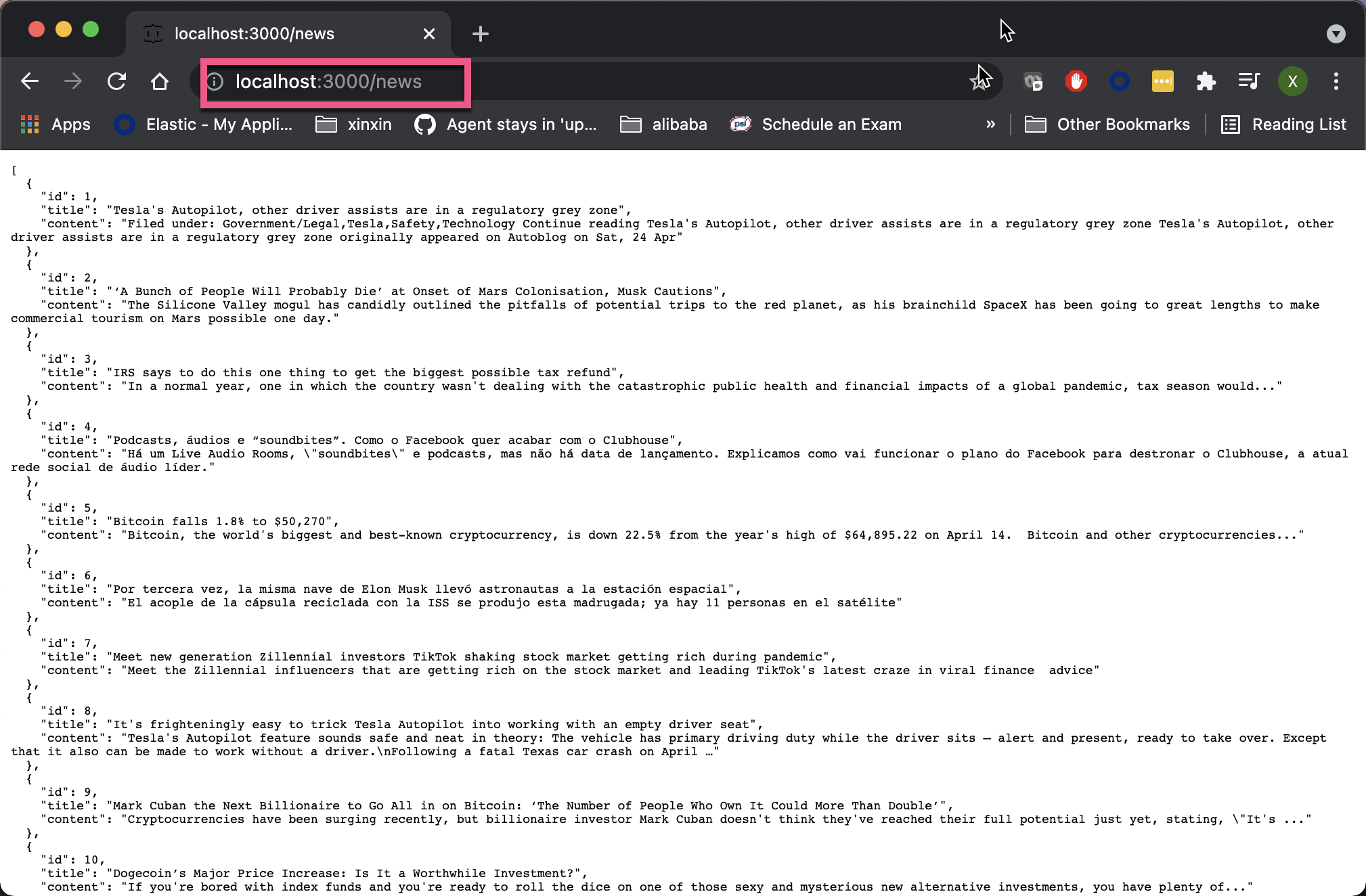Open Chrome's three-dot menu
This screenshot has height=896, width=1366.
pyautogui.click(x=1336, y=81)
